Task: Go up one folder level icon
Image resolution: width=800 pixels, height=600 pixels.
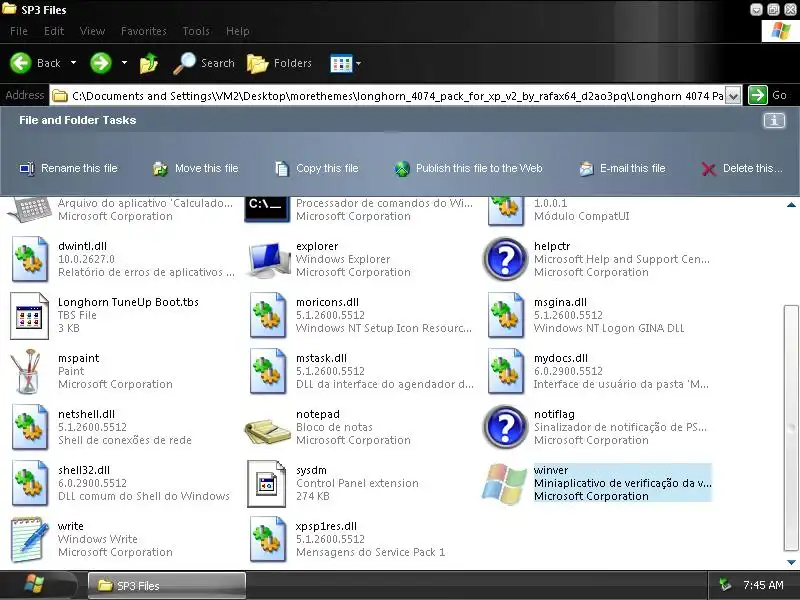Action: pos(148,64)
